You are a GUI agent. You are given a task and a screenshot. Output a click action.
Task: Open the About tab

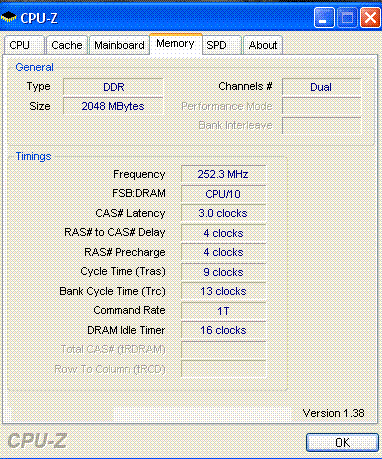coord(263,45)
